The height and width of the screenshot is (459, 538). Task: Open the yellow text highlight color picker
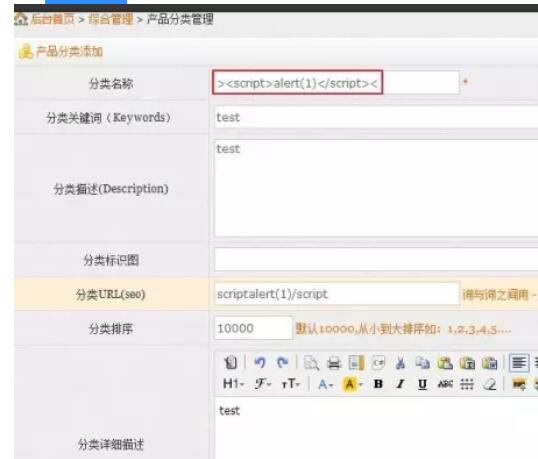point(352,384)
